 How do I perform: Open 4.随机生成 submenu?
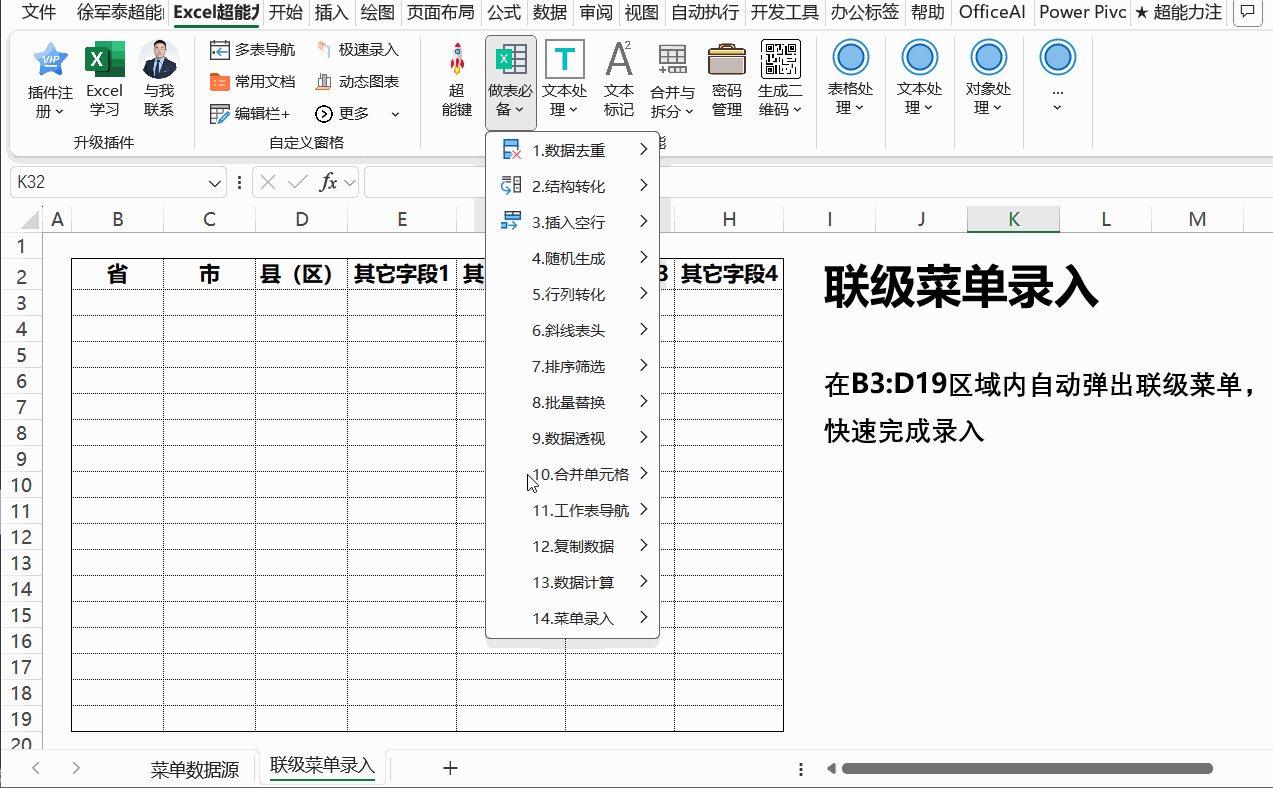pos(572,258)
